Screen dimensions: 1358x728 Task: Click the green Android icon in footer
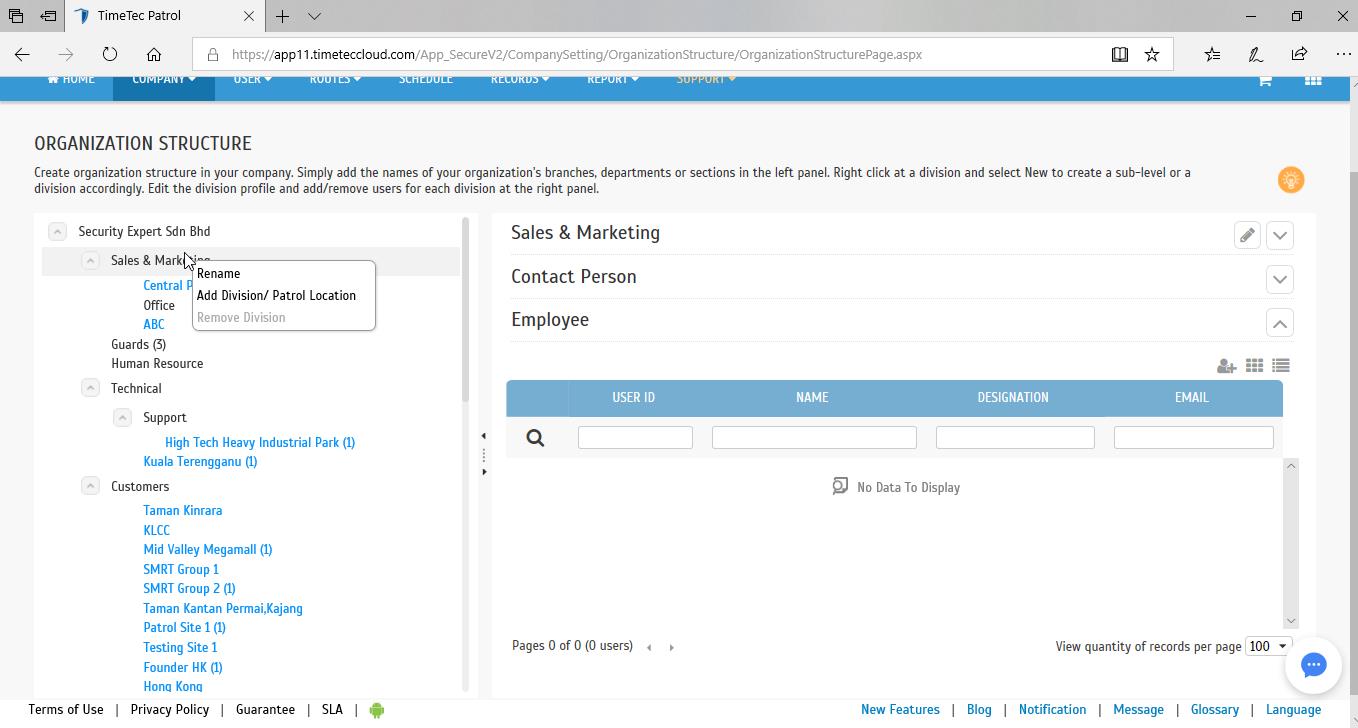click(376, 710)
